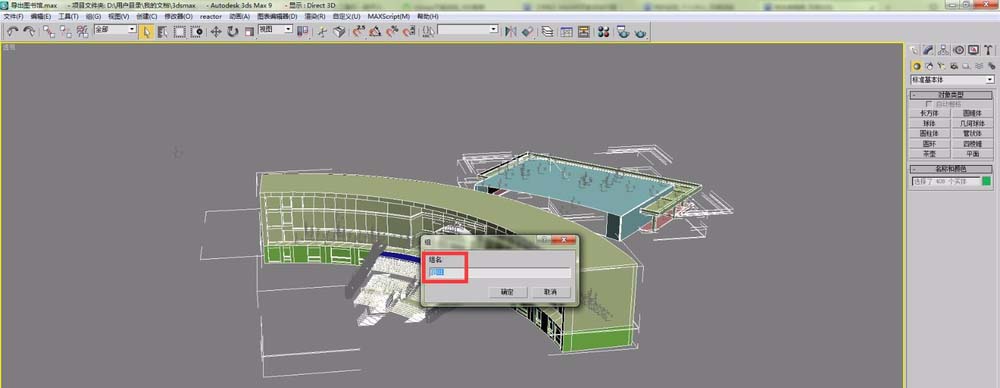
Task: Open Select by Name list icon
Action: coord(163,31)
